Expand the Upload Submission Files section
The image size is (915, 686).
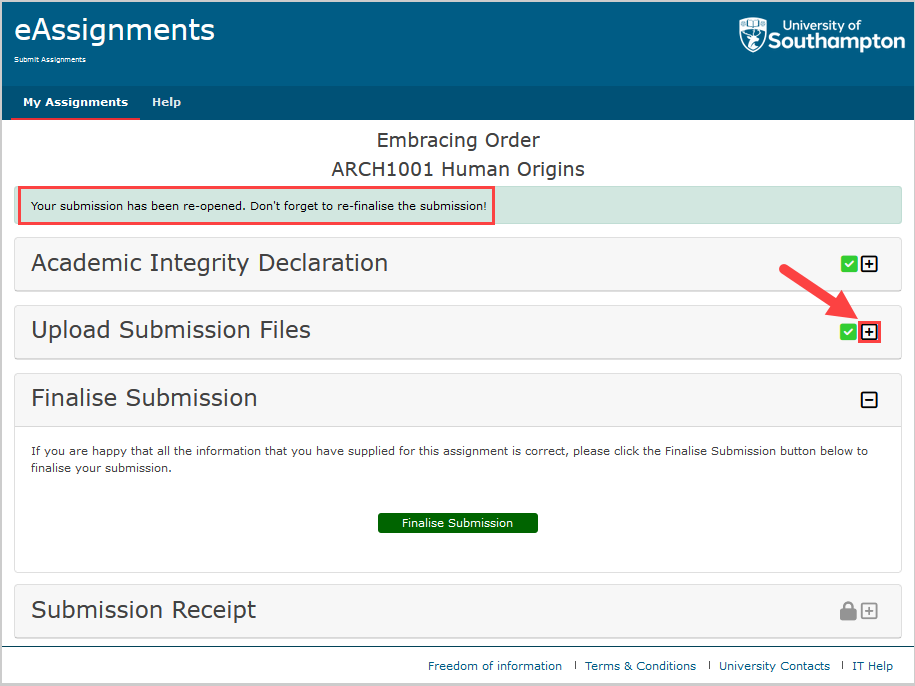pyautogui.click(x=868, y=331)
